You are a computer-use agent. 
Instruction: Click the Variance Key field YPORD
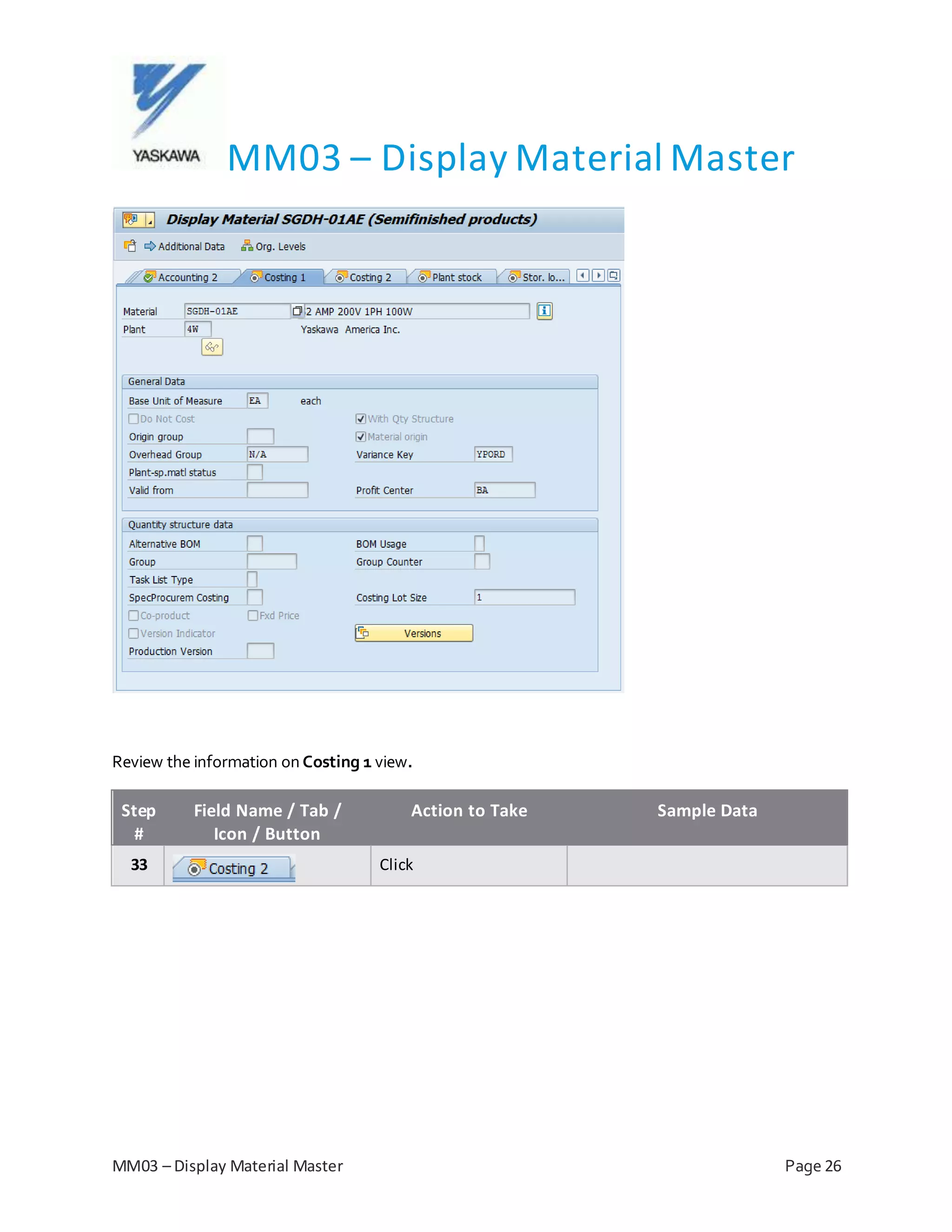pyautogui.click(x=493, y=454)
